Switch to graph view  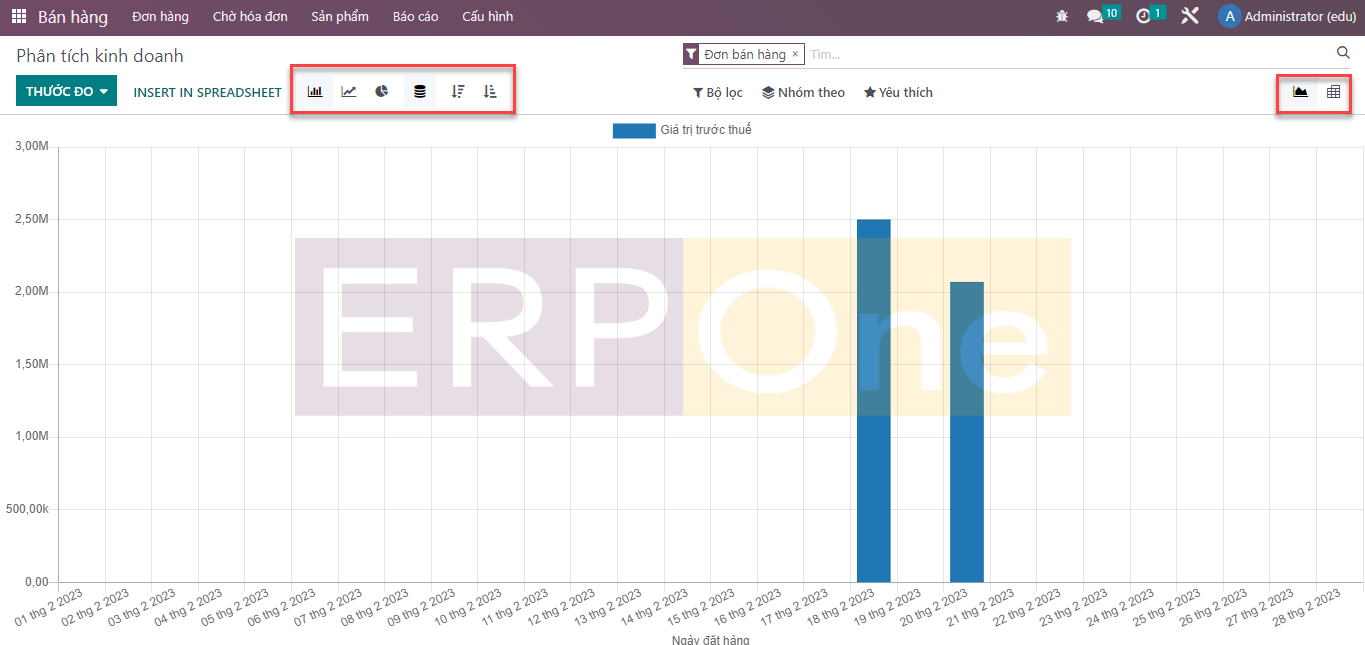point(1300,92)
